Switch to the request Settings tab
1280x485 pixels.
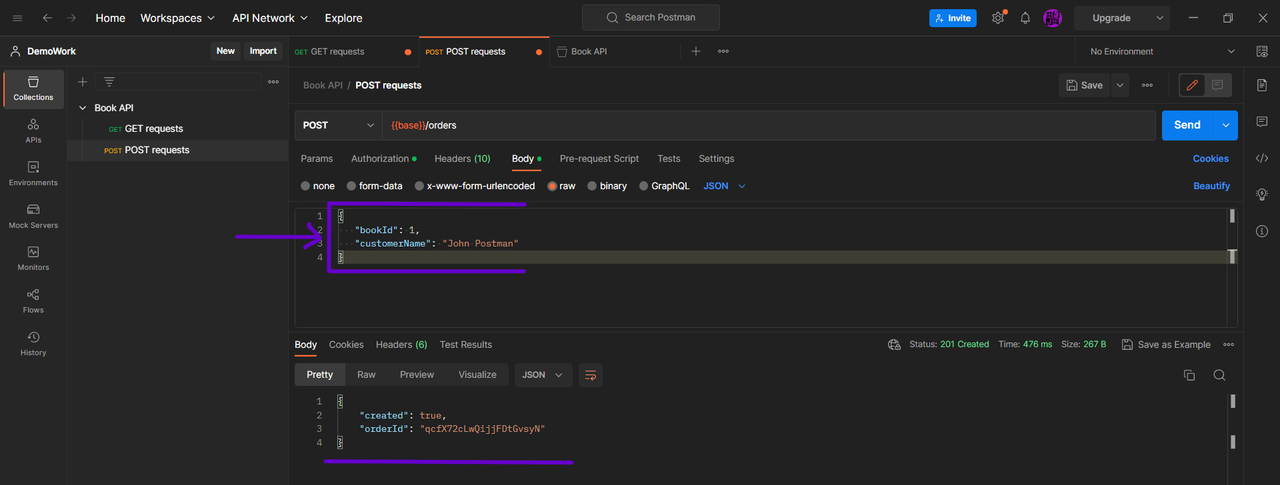pyautogui.click(x=716, y=159)
